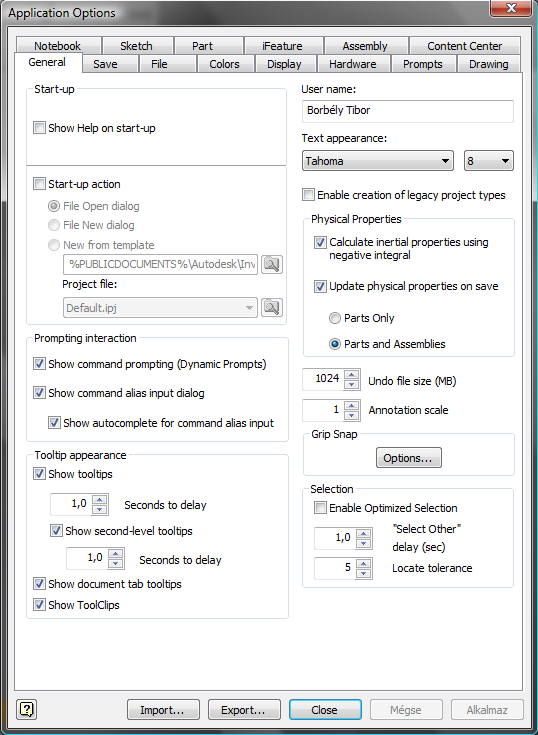Increase Undo file size spinner up arrow
Screen dimensions: 538x735
click(x=352, y=375)
